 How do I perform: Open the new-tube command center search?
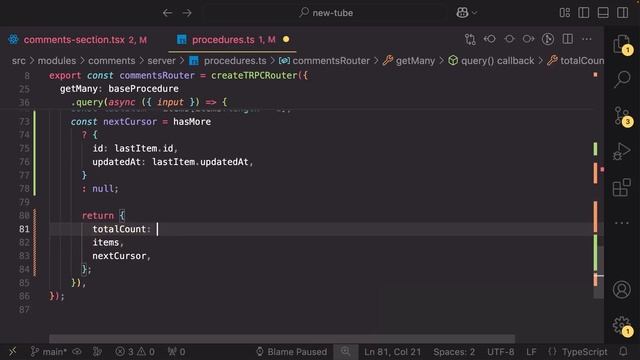tap(325, 13)
